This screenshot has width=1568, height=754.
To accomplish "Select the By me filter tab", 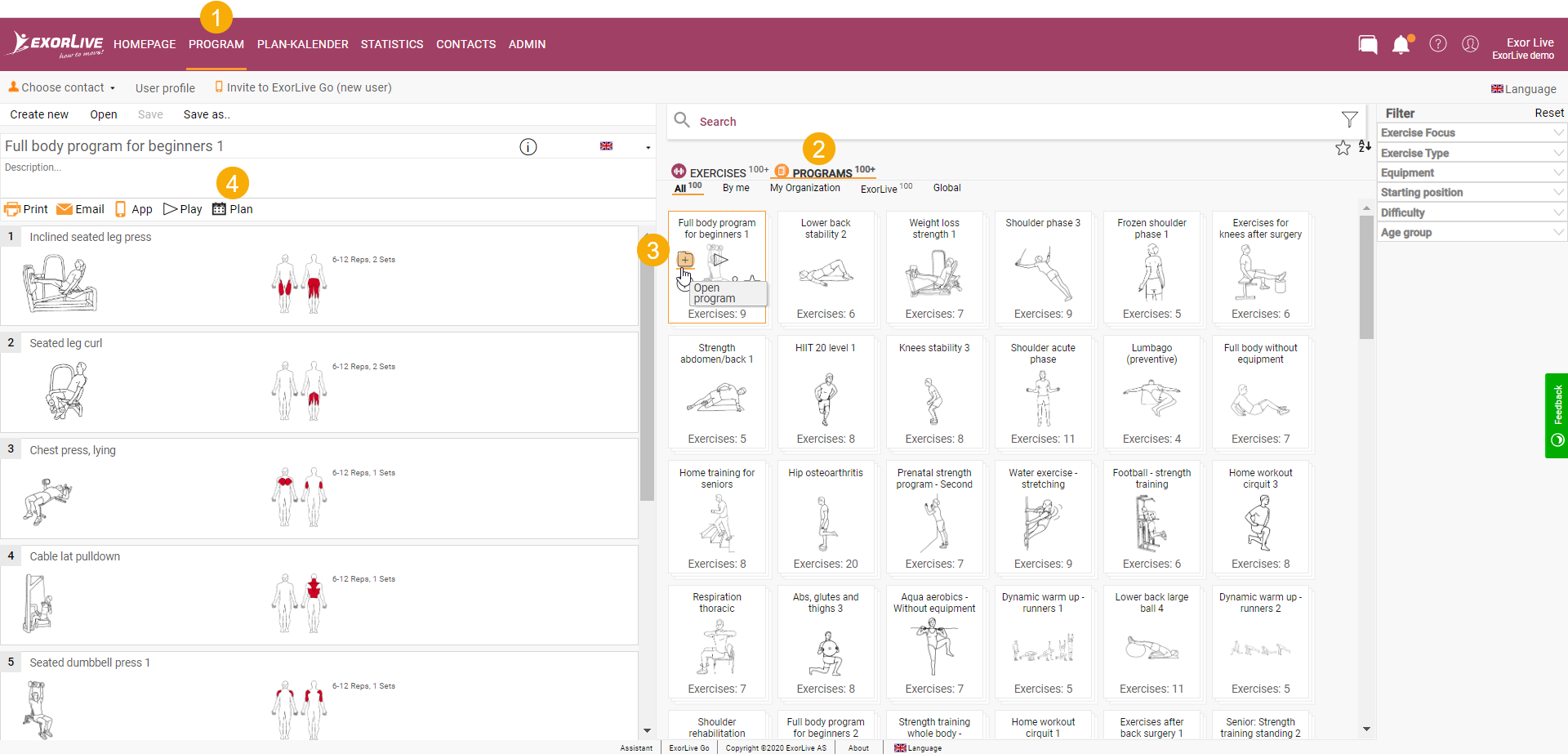I will click(x=736, y=188).
